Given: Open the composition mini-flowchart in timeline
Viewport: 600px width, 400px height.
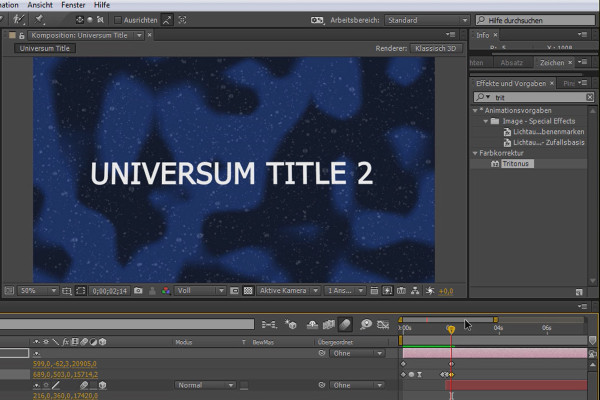Looking at the screenshot, I should click(269, 325).
